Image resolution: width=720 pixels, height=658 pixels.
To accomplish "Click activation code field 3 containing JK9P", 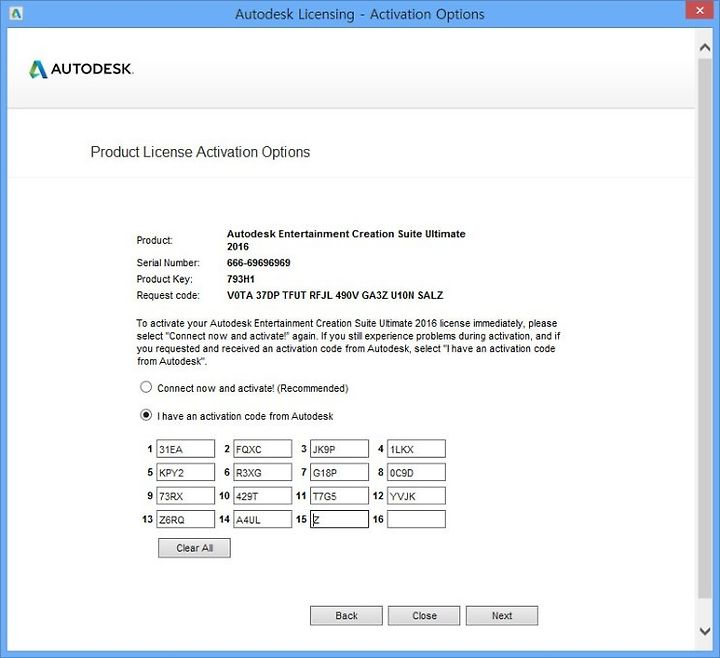I will pos(339,449).
